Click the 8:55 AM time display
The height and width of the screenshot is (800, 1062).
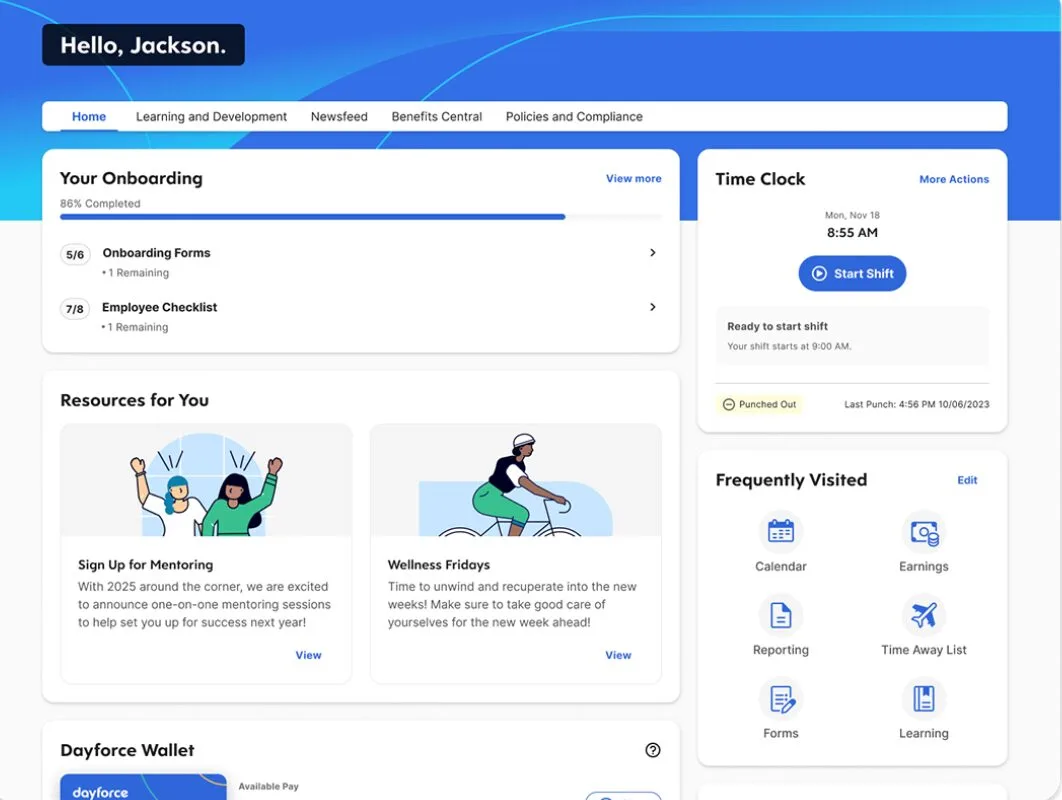(852, 232)
